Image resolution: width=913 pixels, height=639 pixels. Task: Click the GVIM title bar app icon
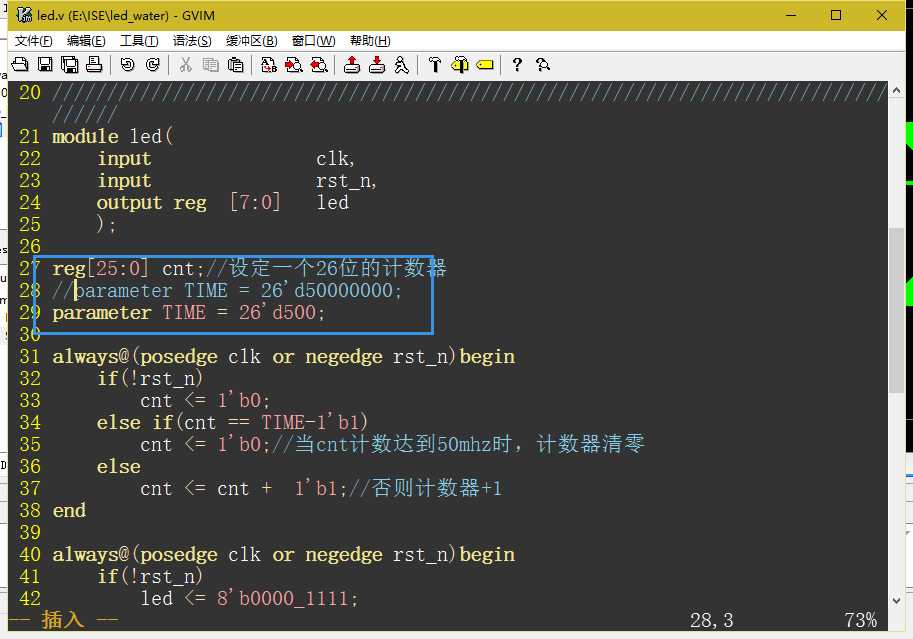[x=24, y=15]
